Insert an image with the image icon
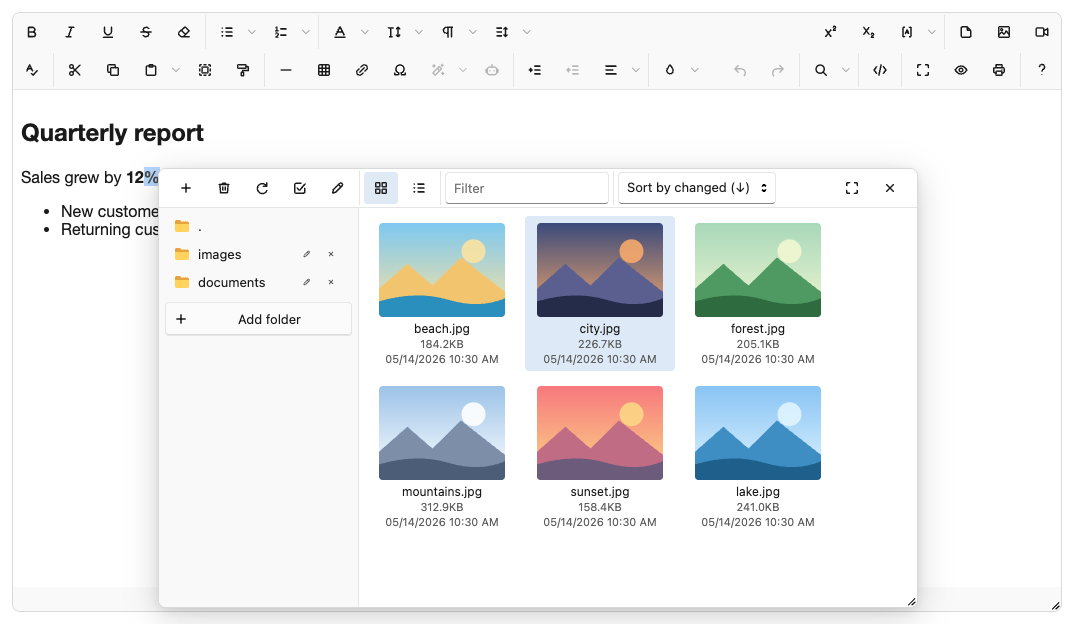Image resolution: width=1074 pixels, height=624 pixels. pos(1004,32)
